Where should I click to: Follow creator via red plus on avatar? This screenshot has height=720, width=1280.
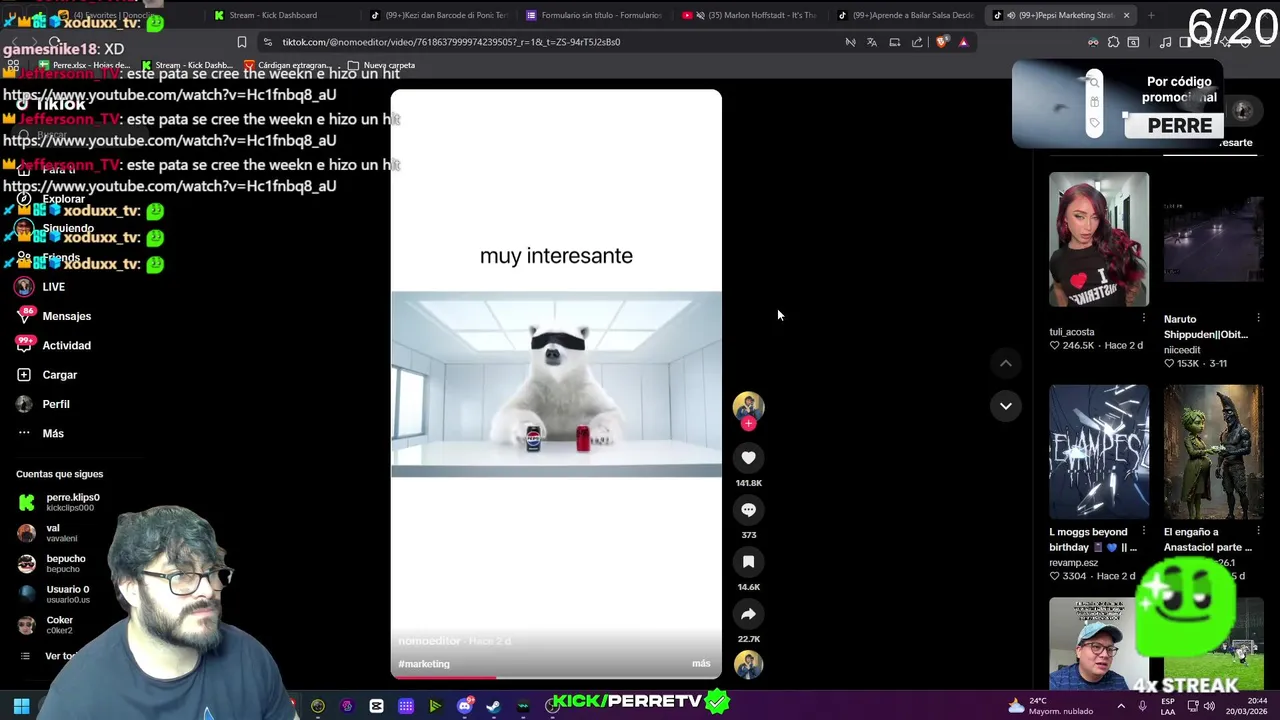pyautogui.click(x=748, y=423)
